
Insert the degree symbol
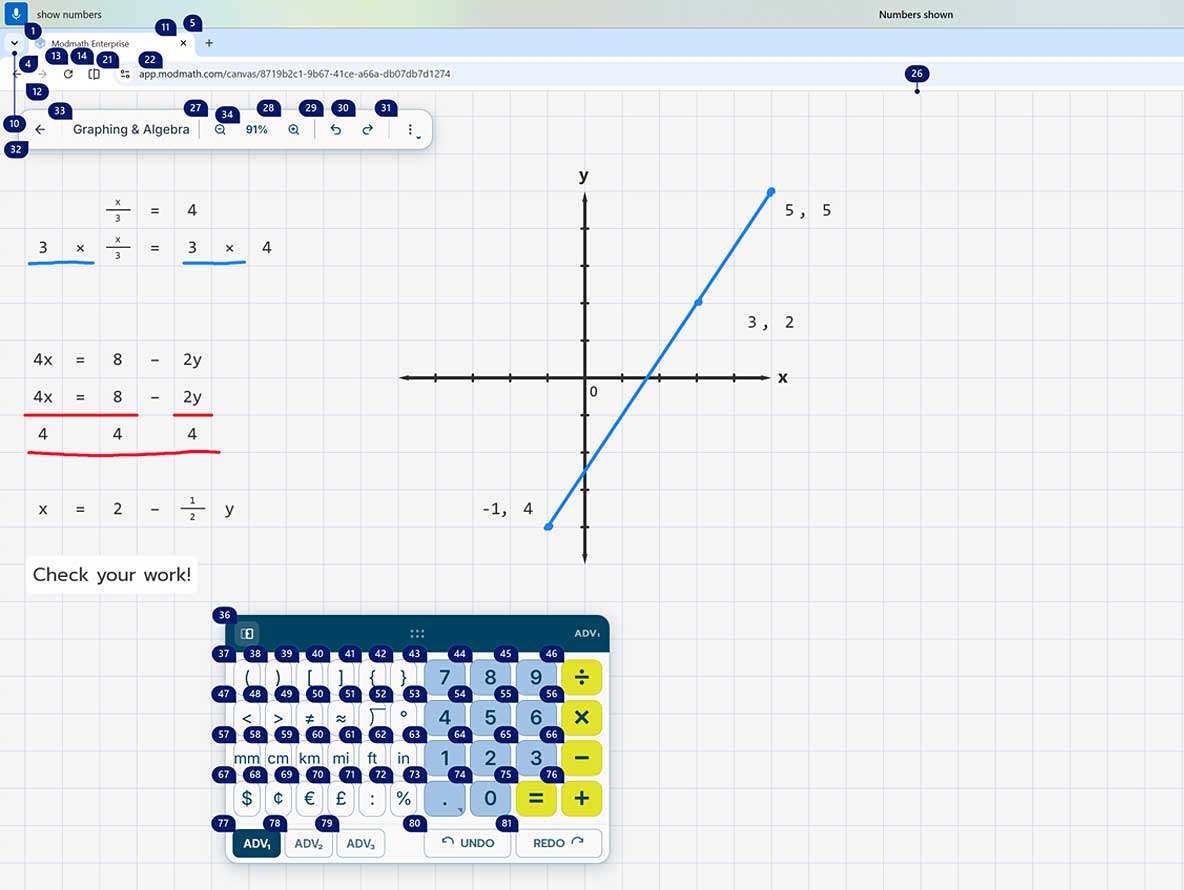pos(404,718)
